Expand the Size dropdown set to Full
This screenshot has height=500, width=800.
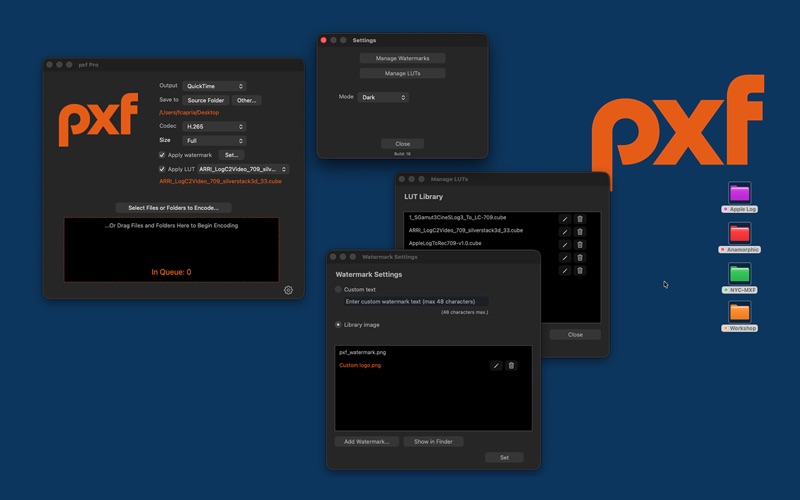point(214,140)
